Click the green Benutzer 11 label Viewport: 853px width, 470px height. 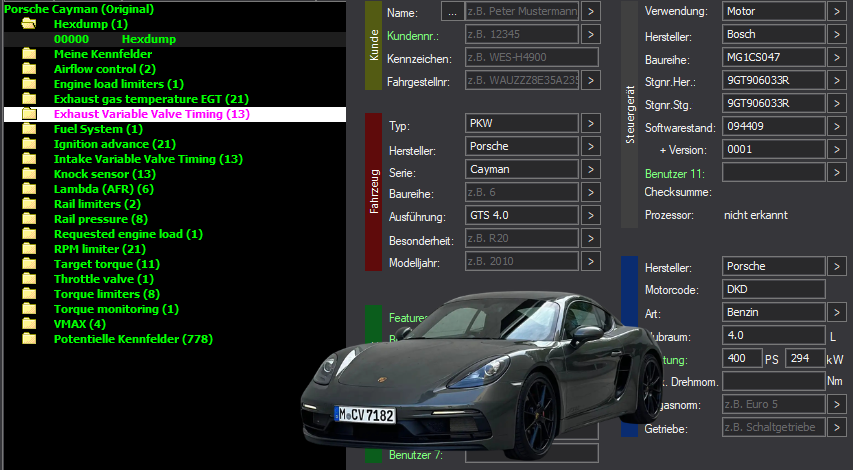pos(675,174)
